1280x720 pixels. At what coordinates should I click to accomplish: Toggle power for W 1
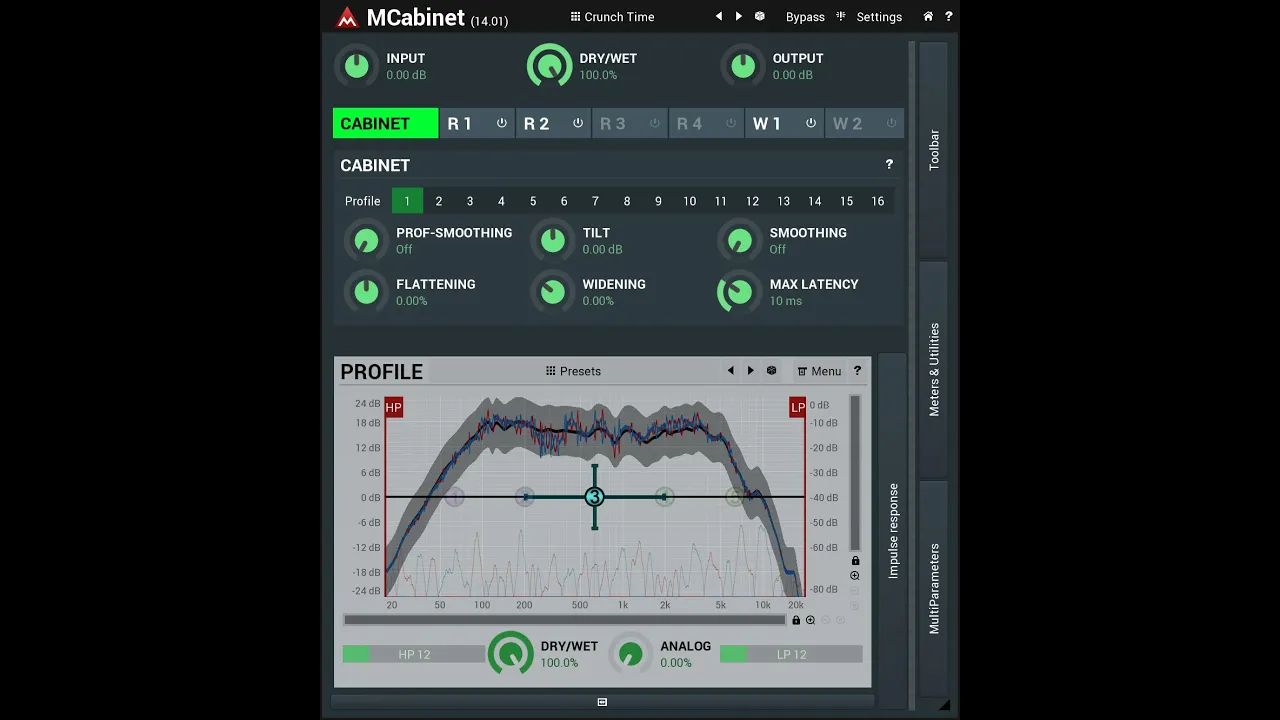click(811, 123)
